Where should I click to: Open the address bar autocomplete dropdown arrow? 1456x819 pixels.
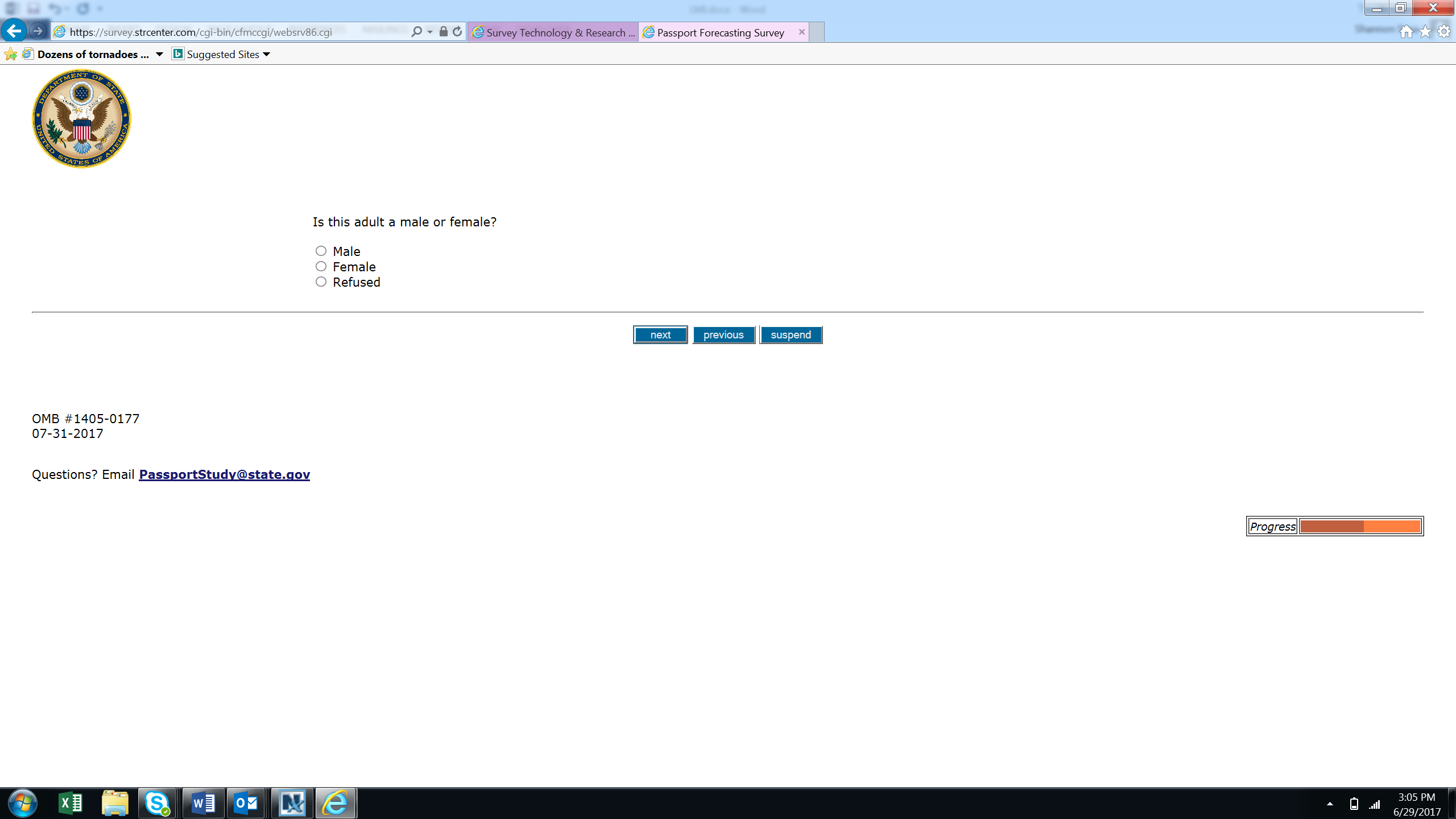(430, 32)
